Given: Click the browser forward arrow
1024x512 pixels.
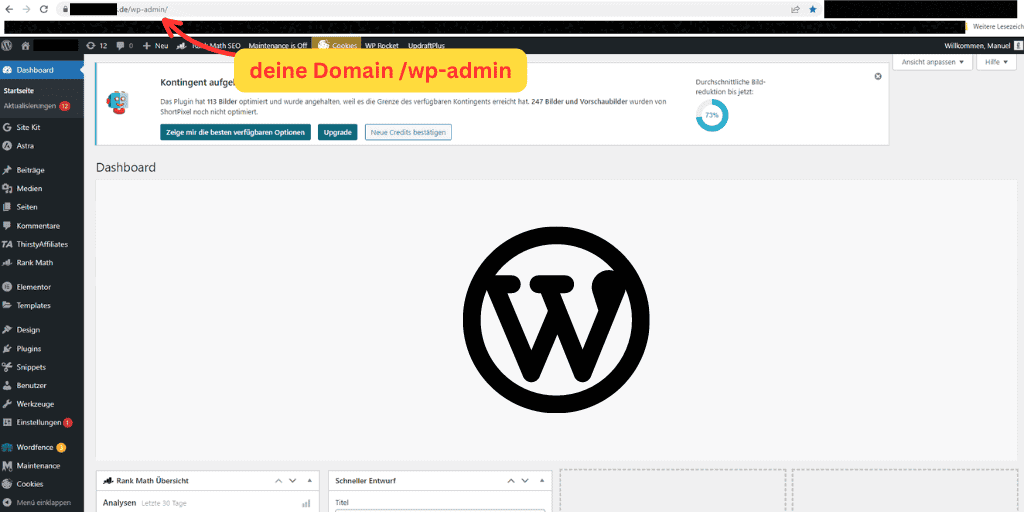Looking at the screenshot, I should (26, 9).
